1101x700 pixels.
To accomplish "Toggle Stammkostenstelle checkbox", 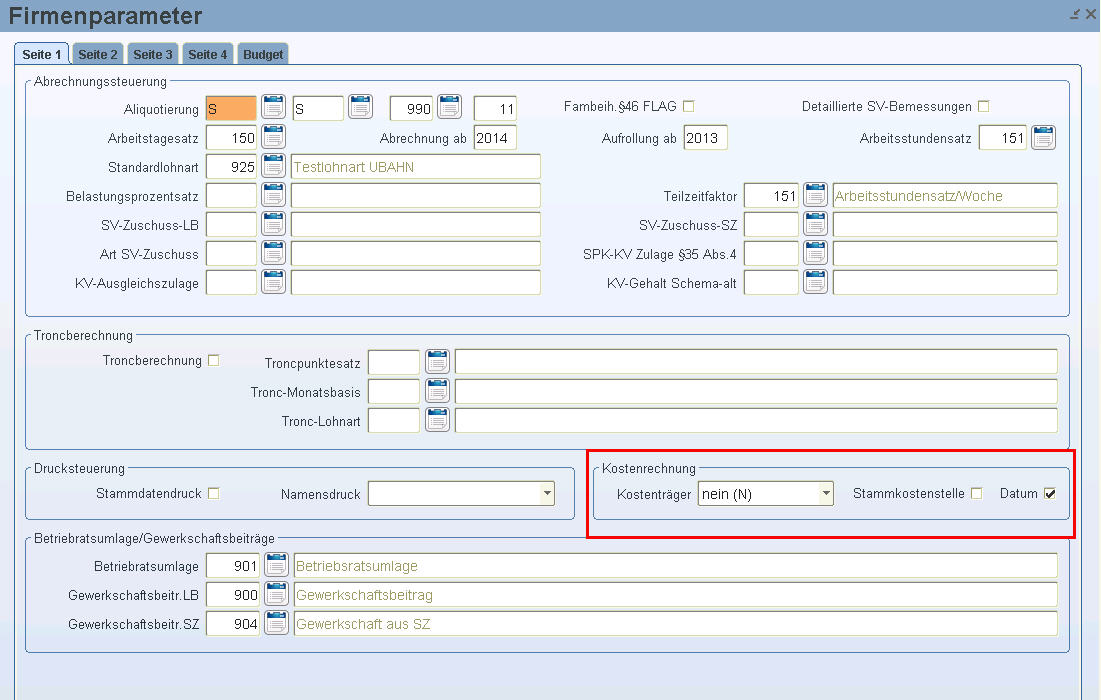I will click(x=977, y=494).
